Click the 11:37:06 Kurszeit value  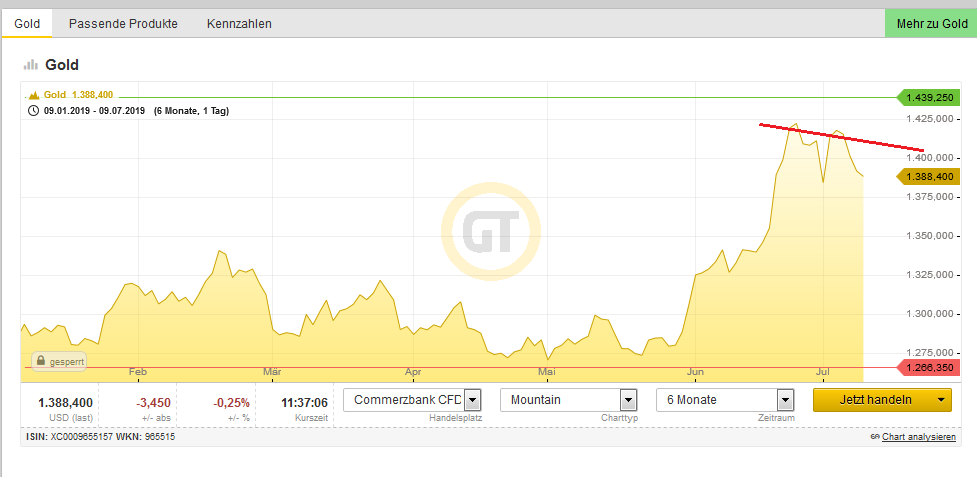click(304, 402)
